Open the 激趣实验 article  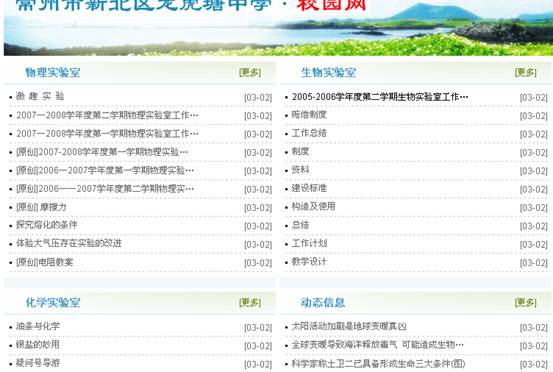(40, 96)
